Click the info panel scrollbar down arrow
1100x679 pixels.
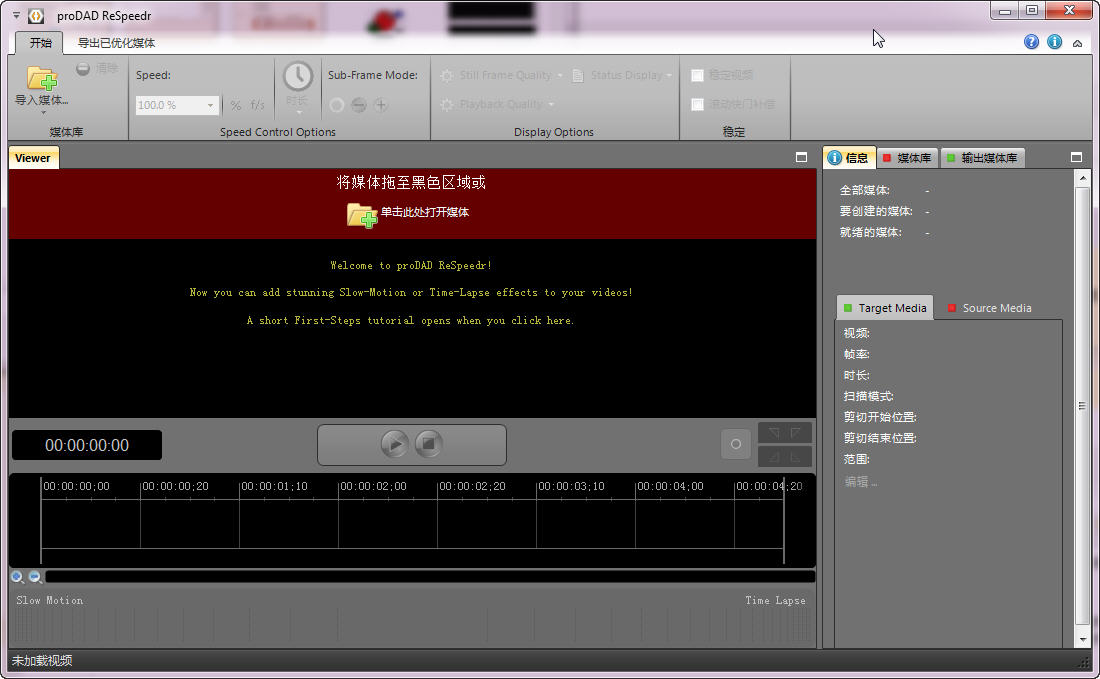pos(1082,640)
